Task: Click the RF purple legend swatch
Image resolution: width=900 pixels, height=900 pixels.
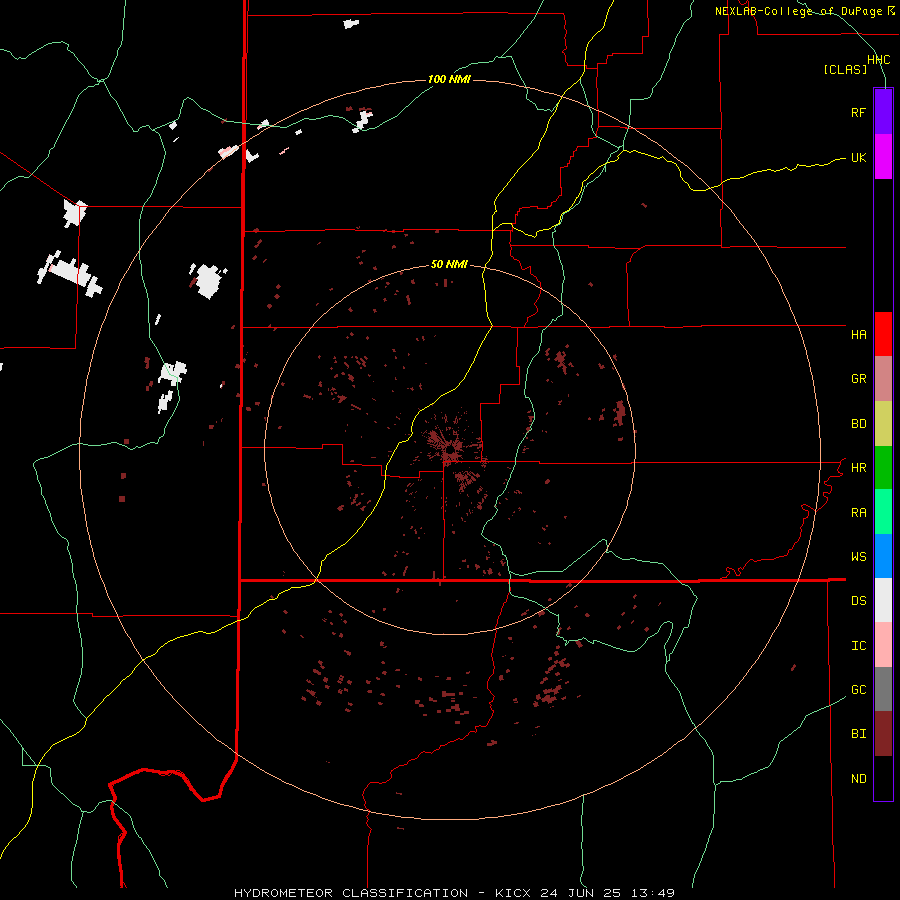Action: click(883, 112)
